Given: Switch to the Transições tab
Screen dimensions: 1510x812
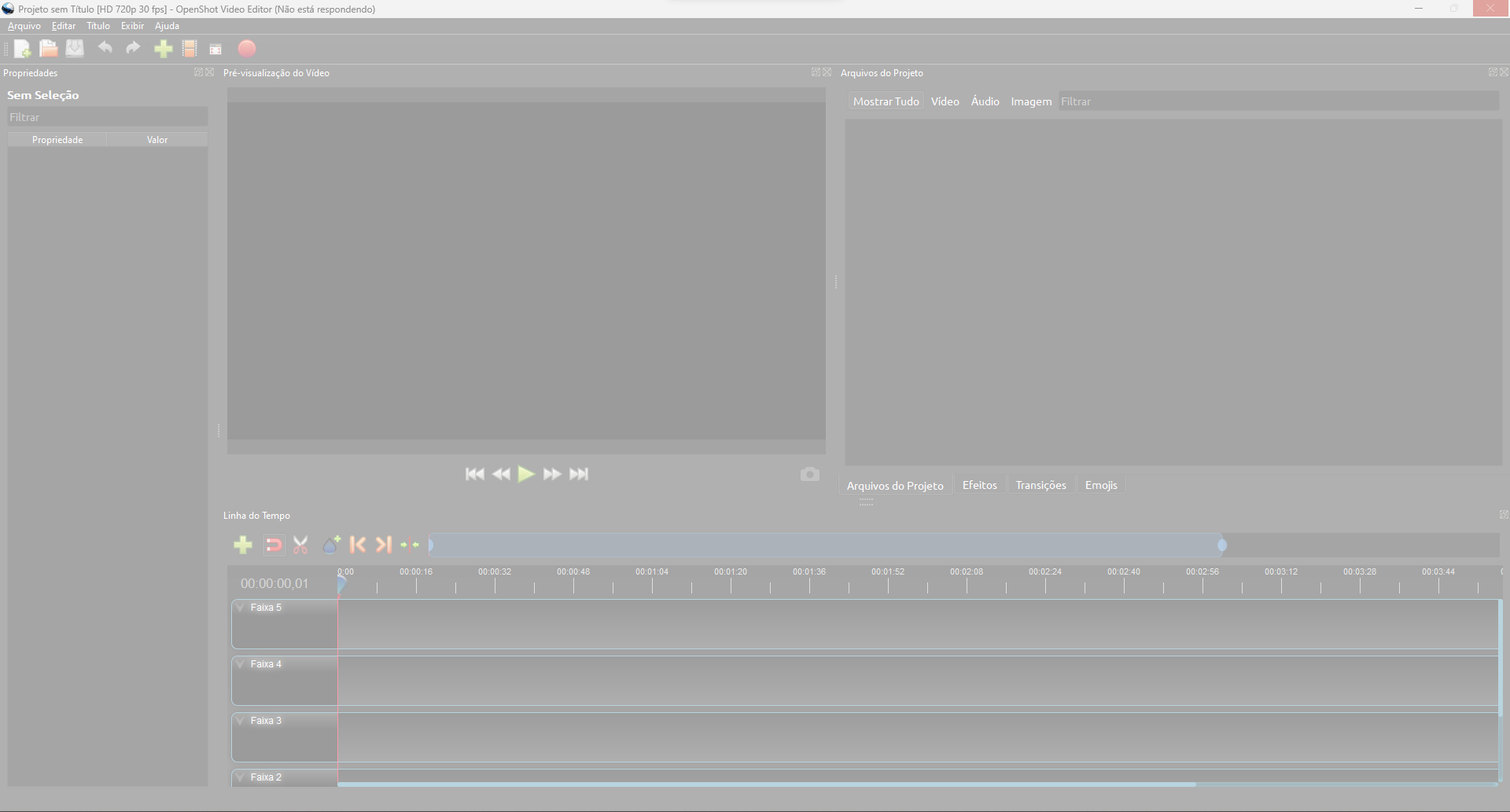Looking at the screenshot, I should [x=1040, y=485].
